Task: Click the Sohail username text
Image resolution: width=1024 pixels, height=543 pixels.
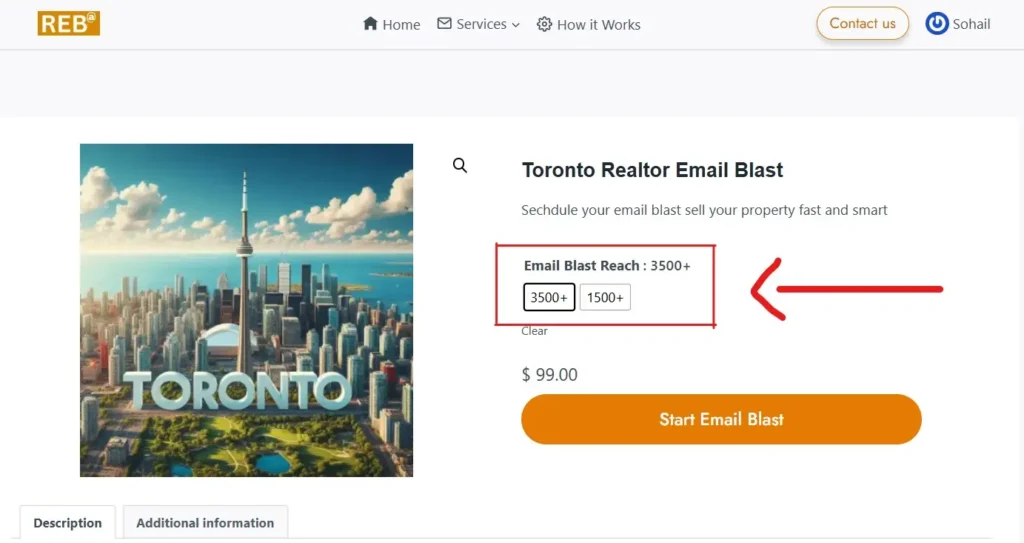Action: pos(970,24)
